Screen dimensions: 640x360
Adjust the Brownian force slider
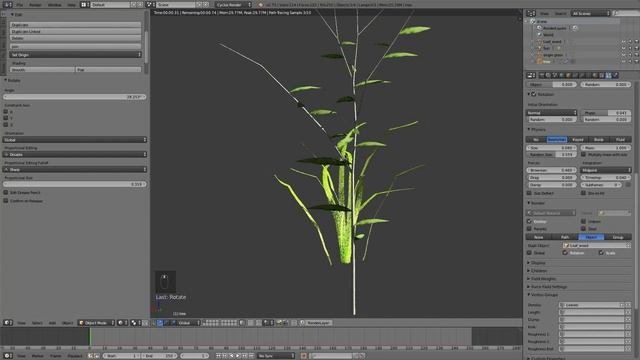click(552, 170)
